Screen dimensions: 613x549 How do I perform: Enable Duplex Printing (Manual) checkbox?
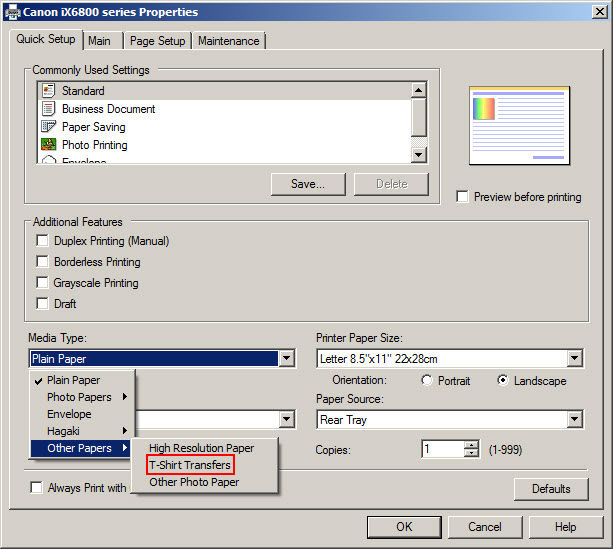[x=42, y=241]
